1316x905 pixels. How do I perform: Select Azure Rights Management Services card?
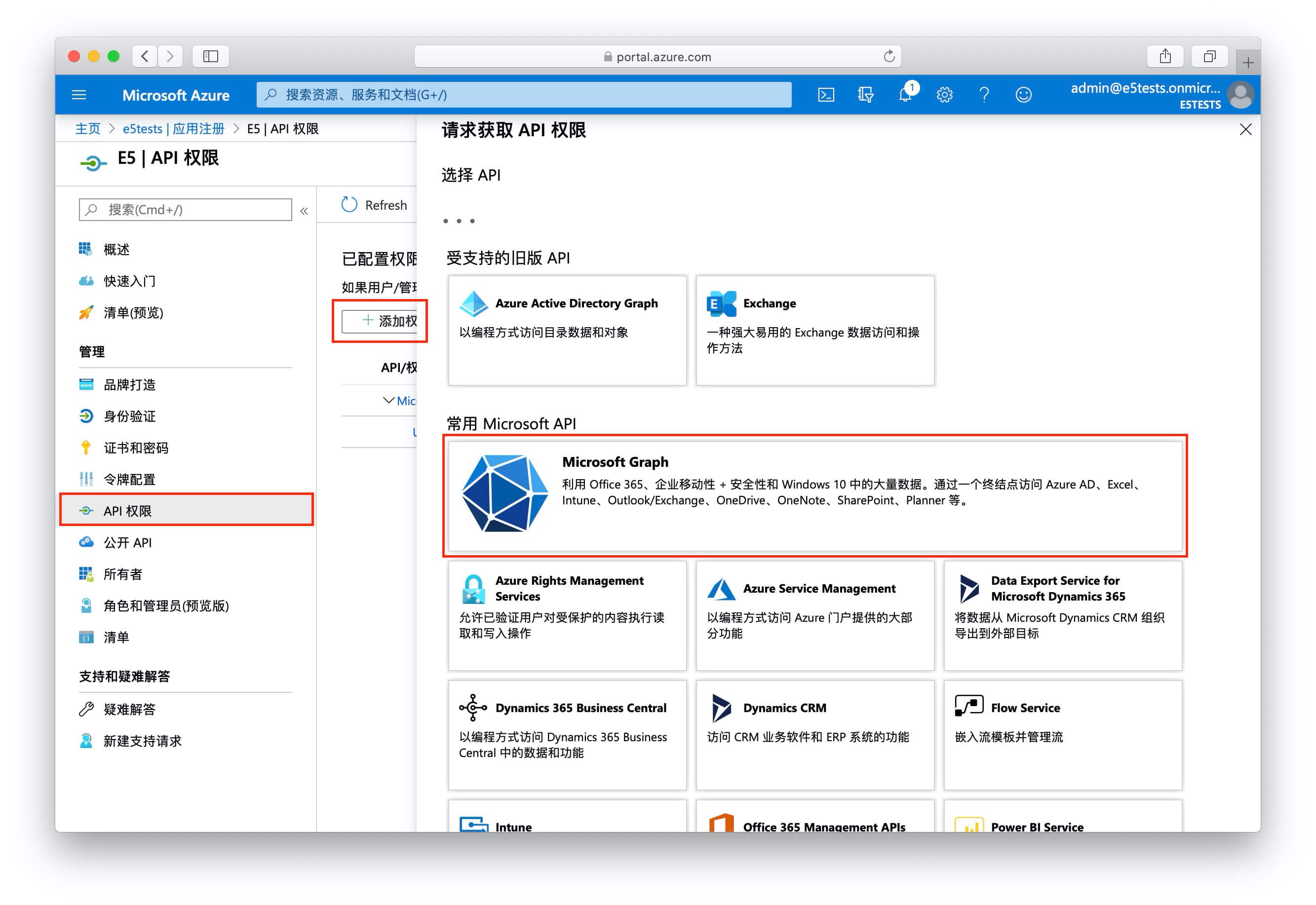tap(567, 616)
